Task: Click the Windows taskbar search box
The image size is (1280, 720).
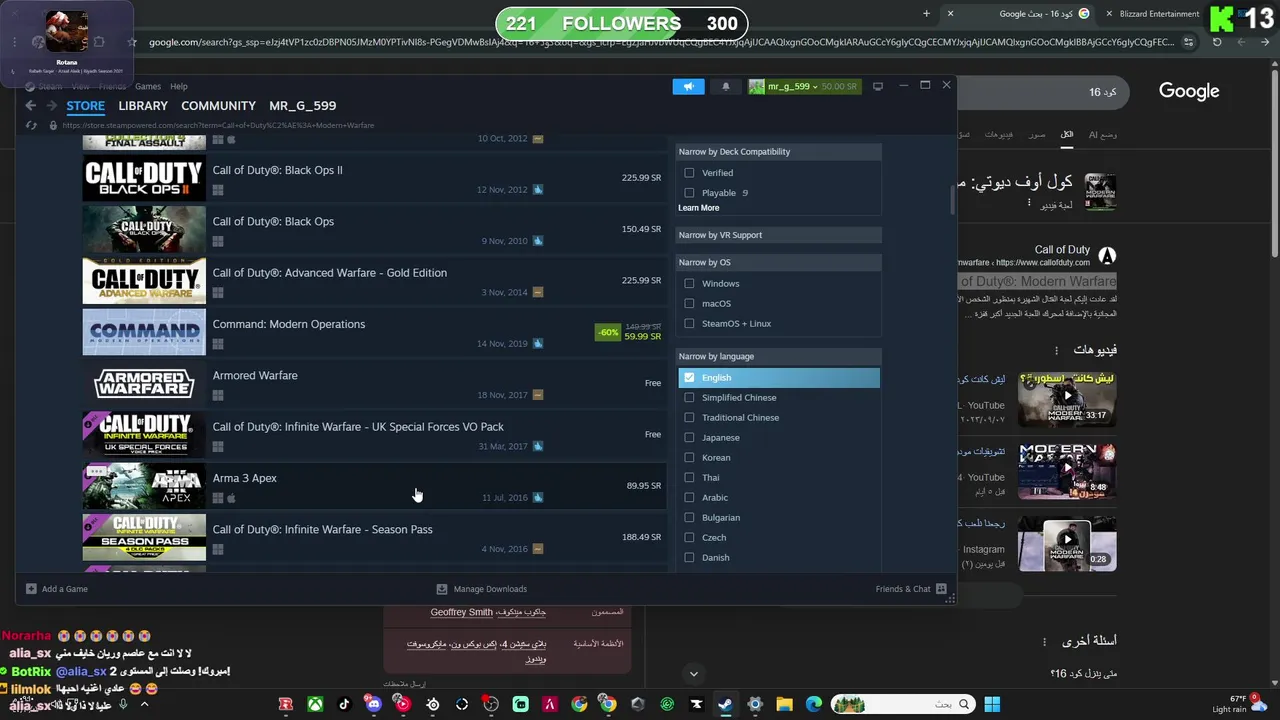Action: click(x=904, y=704)
